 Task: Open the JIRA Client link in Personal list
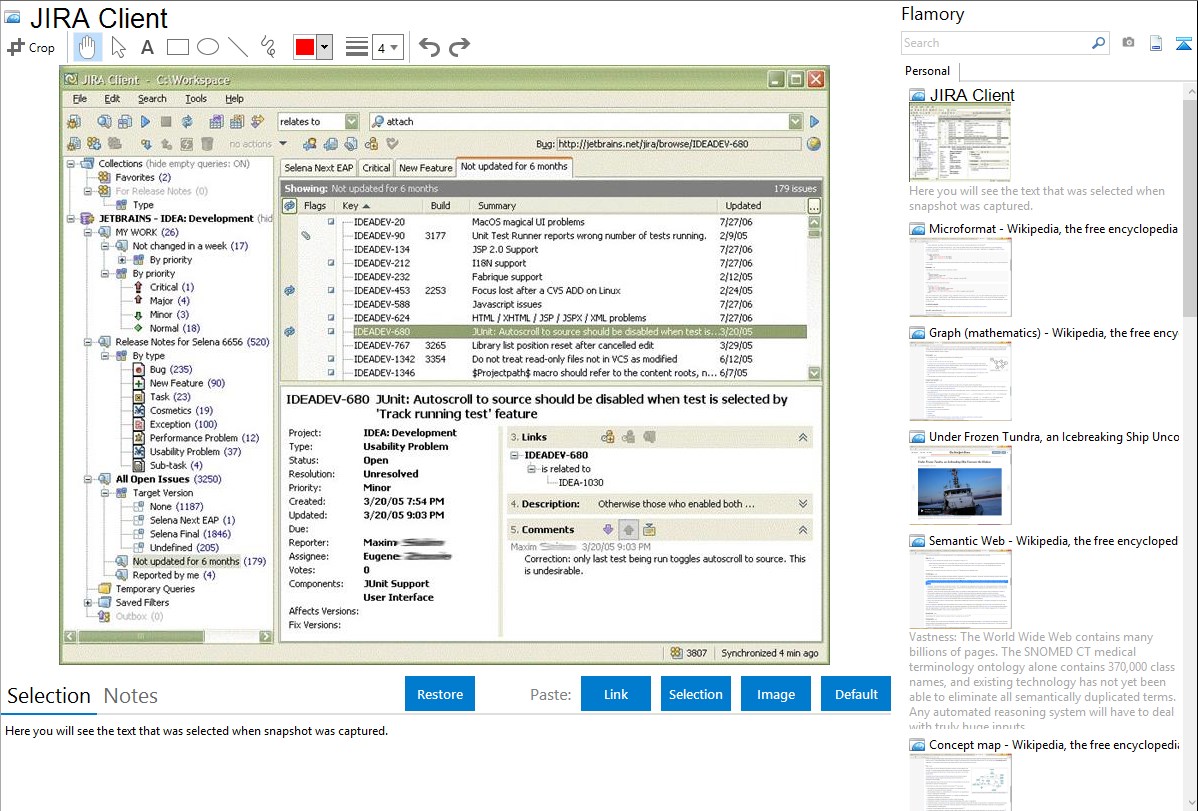972,95
